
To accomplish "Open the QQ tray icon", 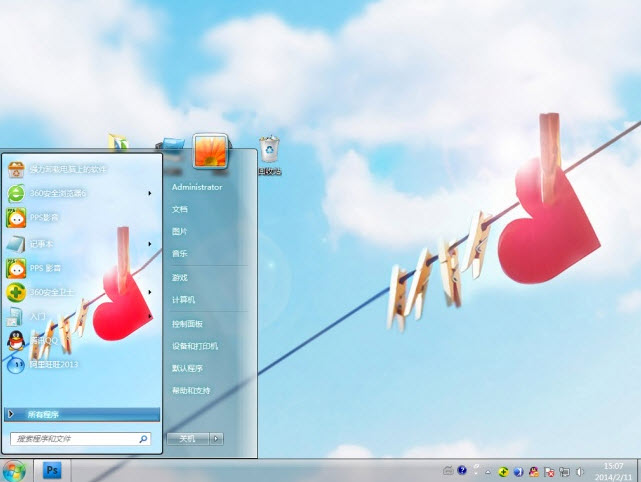I will 533,472.
